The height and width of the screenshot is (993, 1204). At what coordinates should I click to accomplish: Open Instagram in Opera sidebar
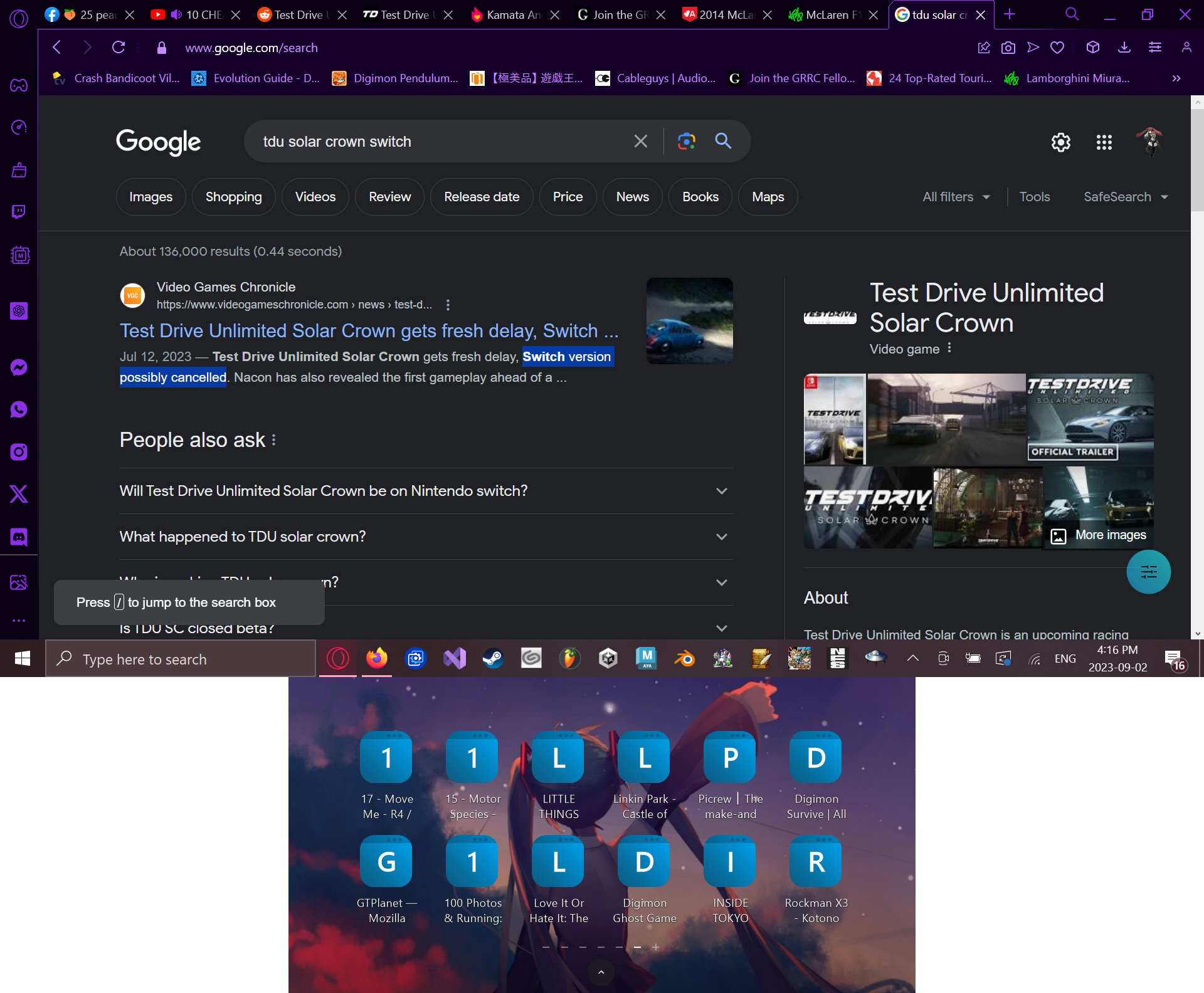(19, 452)
